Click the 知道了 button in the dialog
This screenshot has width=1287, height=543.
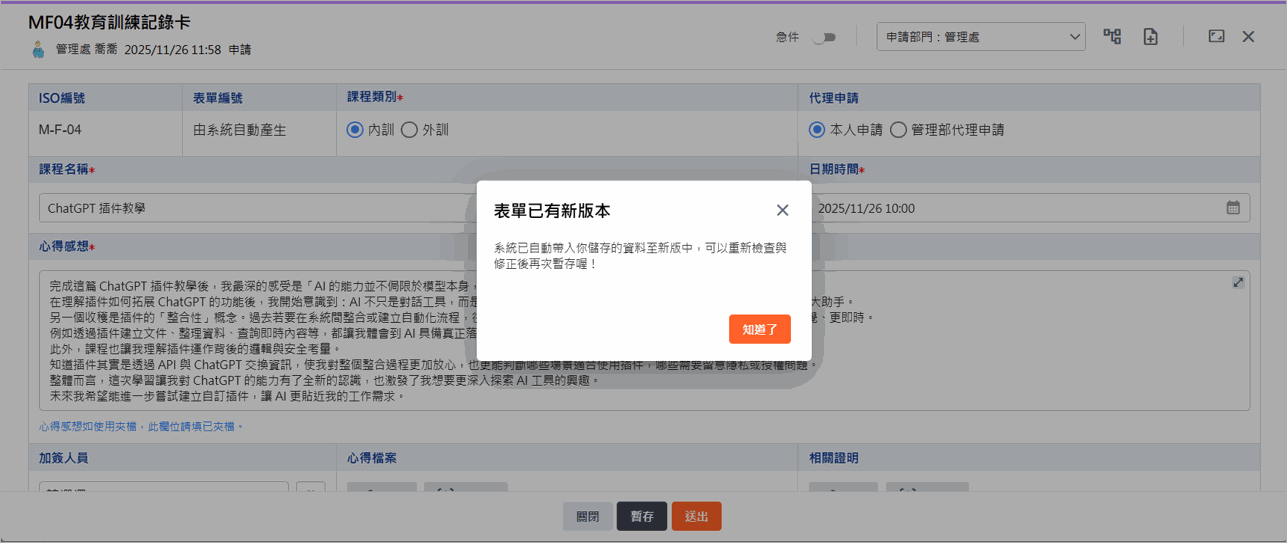point(760,329)
